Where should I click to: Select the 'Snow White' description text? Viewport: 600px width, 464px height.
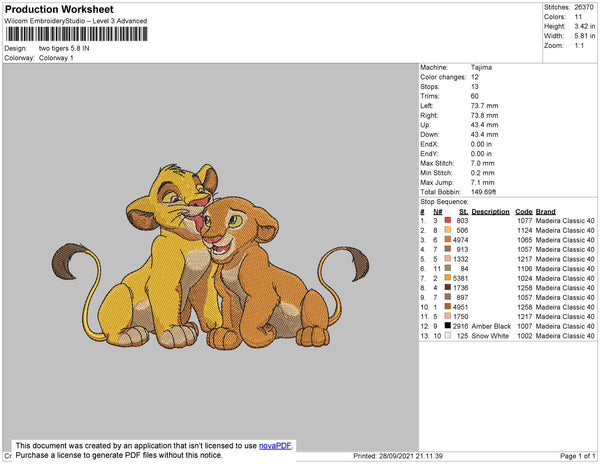490,335
